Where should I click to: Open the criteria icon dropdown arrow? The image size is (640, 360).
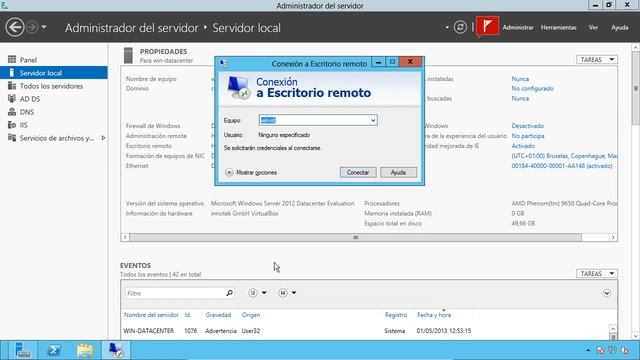coord(264,293)
